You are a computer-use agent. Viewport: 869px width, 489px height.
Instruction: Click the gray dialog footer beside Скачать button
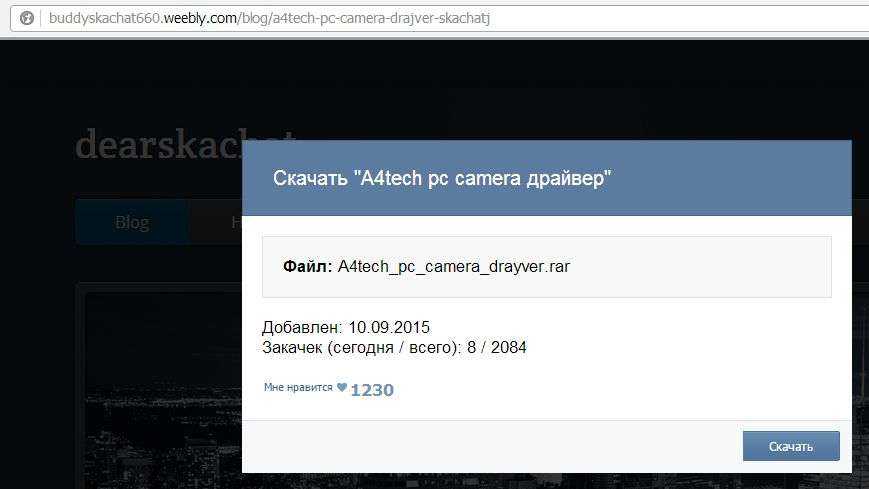coord(490,446)
